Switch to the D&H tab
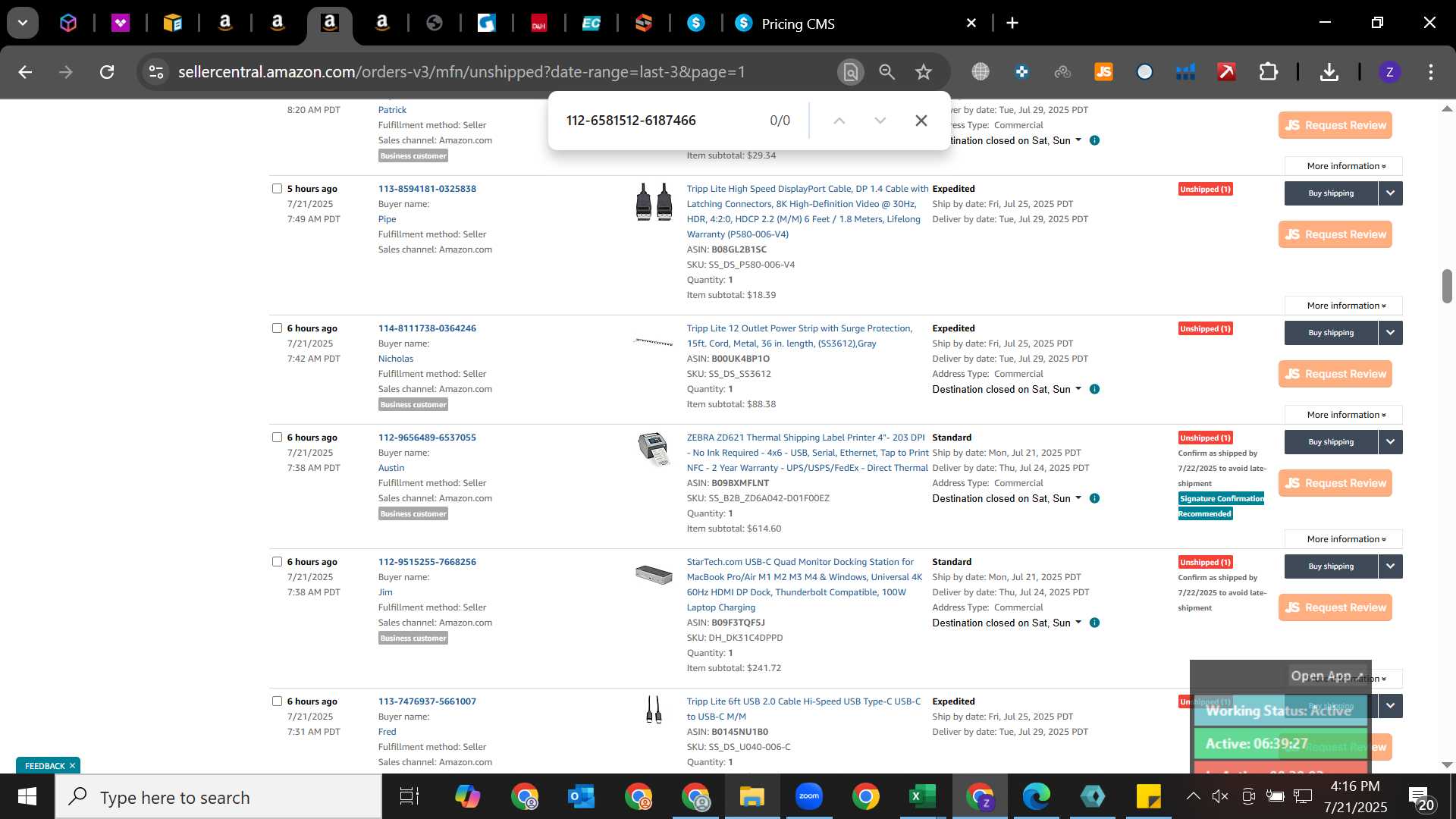Screen dimensions: 1456x819 [x=539, y=24]
